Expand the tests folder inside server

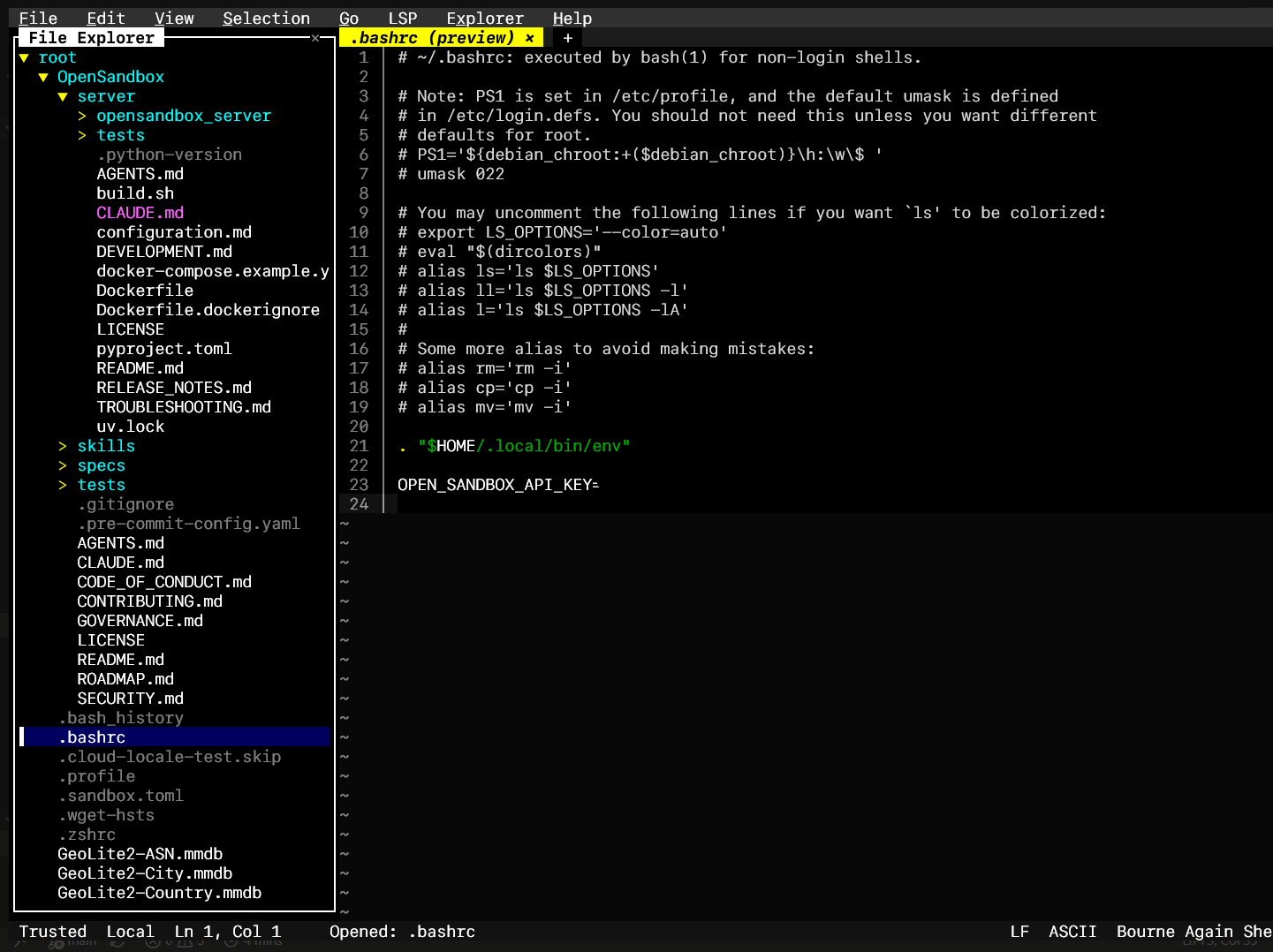pos(82,135)
